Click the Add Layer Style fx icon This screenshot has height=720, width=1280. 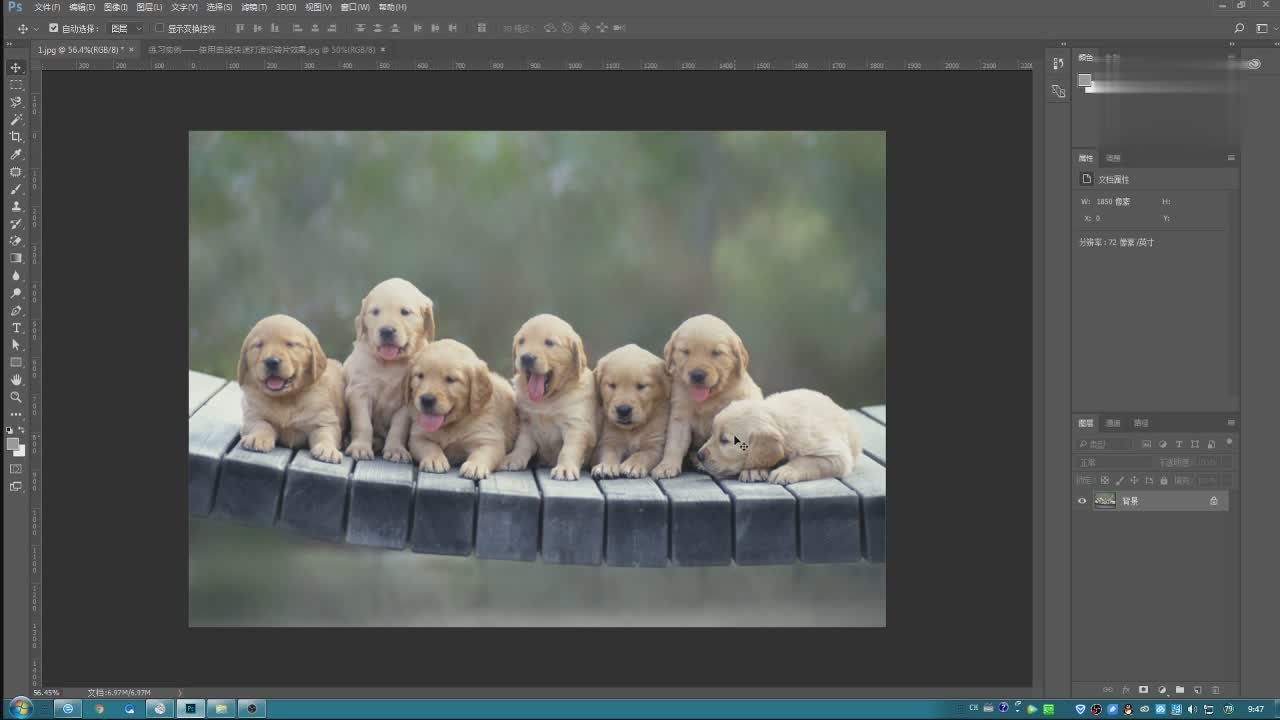[1125, 690]
